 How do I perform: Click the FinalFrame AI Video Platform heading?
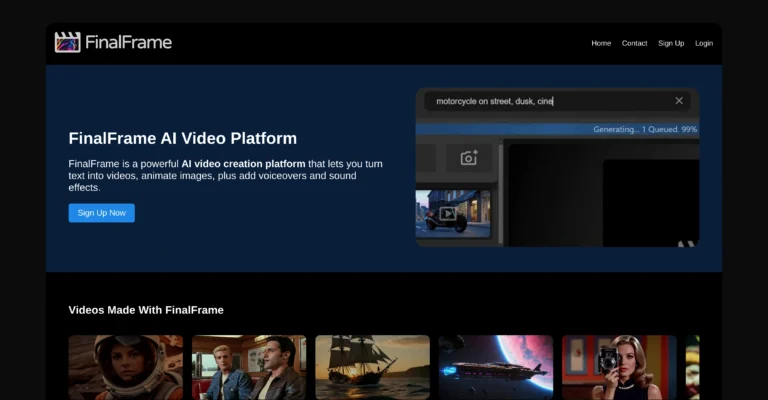pyautogui.click(x=183, y=139)
